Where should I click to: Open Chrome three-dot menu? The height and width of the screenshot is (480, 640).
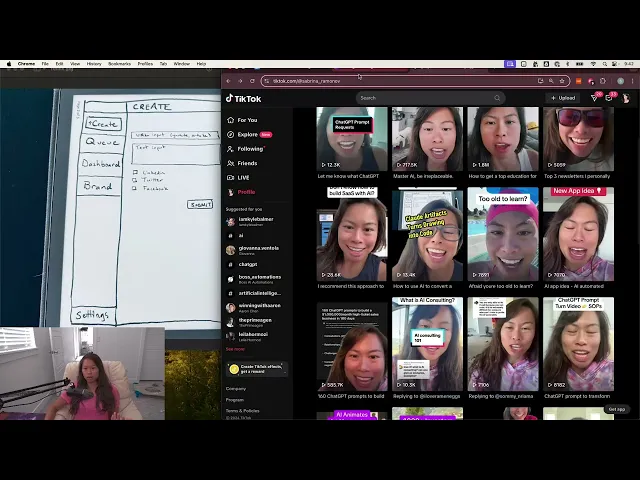tap(633, 81)
